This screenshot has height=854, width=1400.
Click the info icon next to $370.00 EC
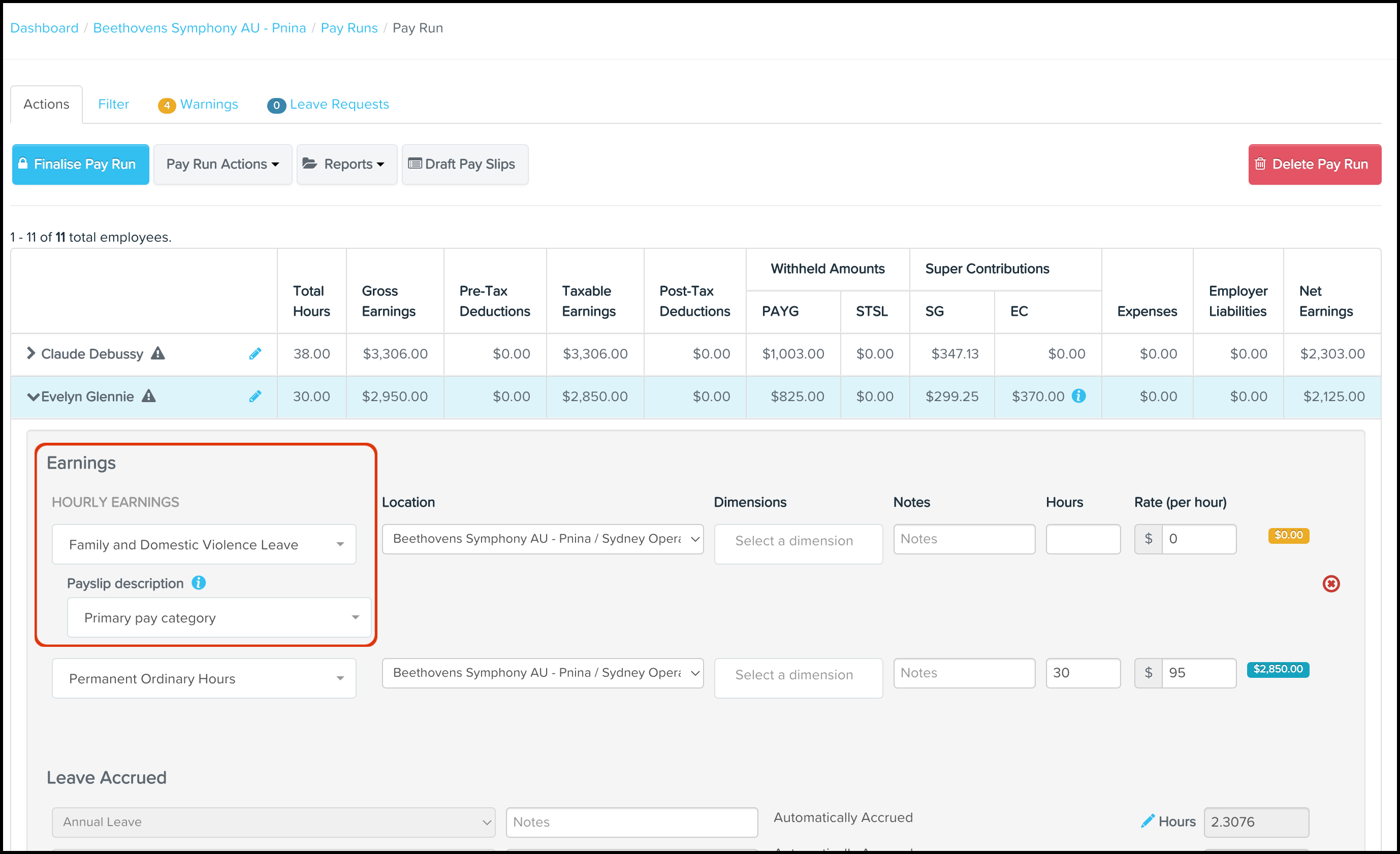click(1078, 396)
